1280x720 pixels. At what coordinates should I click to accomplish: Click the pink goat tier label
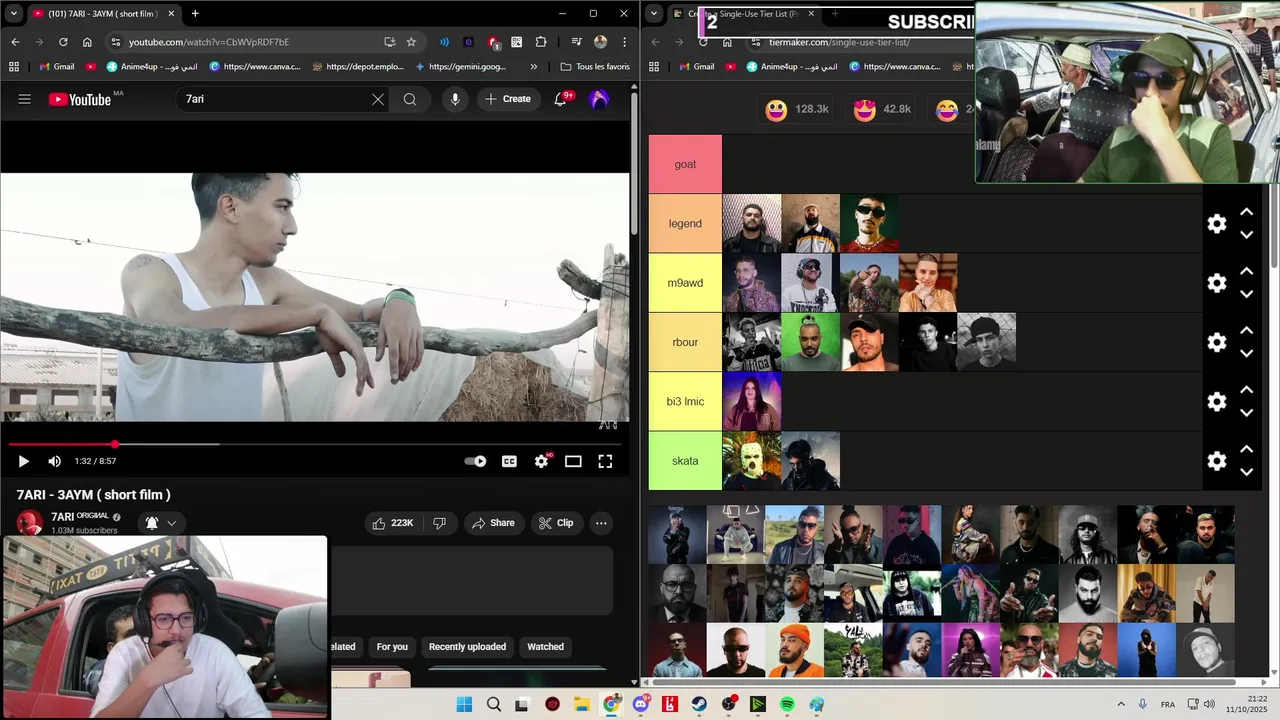[685, 164]
